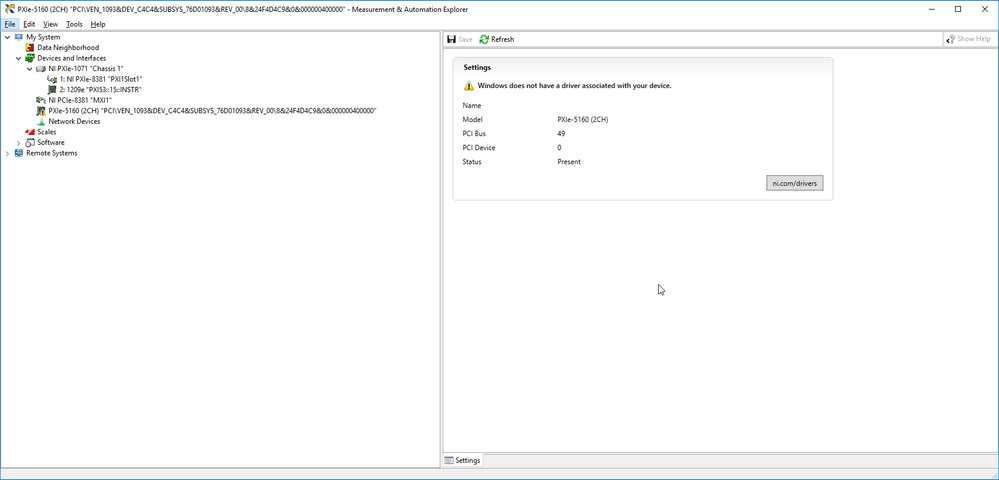This screenshot has height=480, width=999.
Task: Click the My System computer icon
Action: [18, 37]
